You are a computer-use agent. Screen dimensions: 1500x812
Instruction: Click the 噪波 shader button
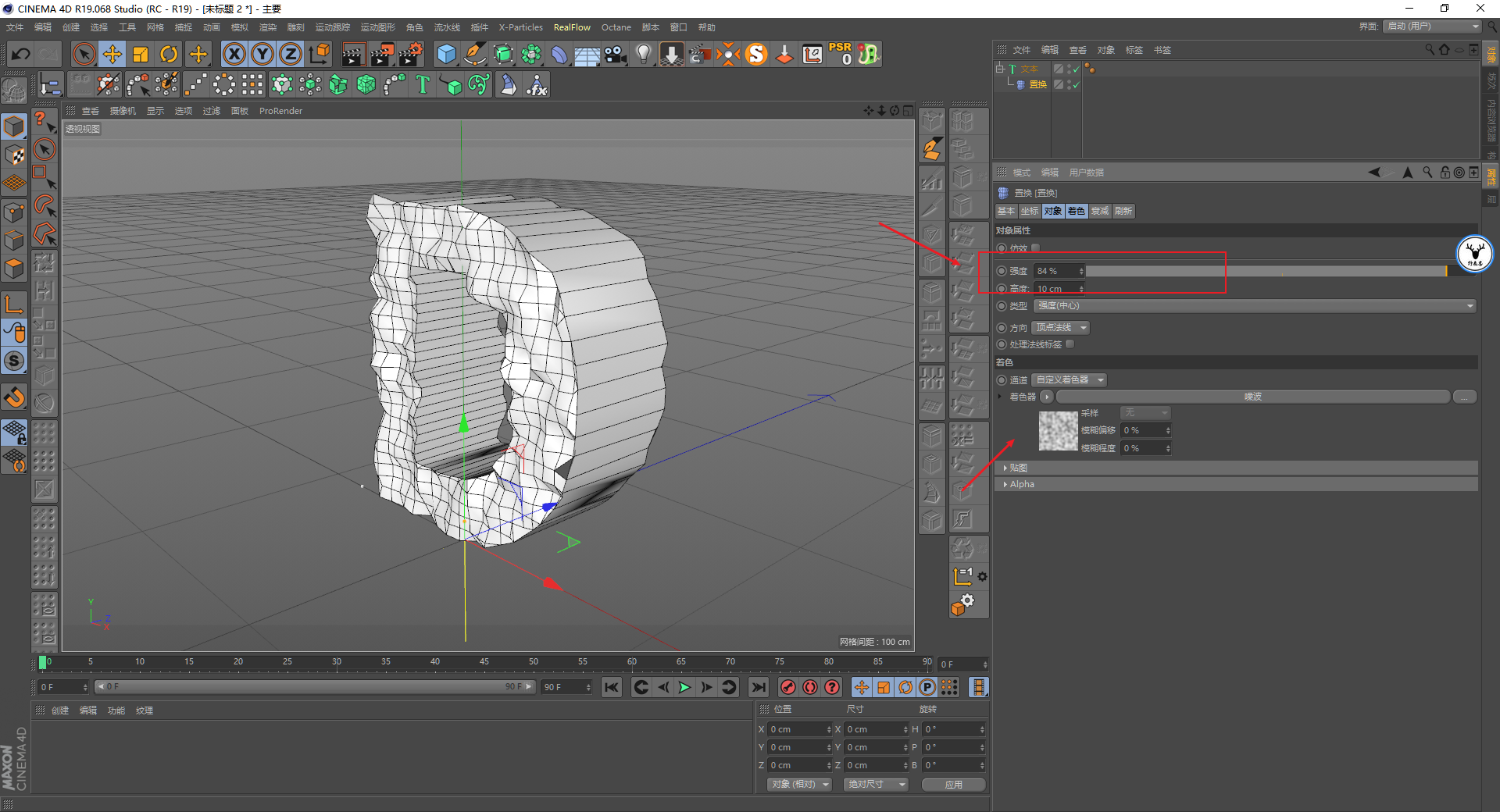click(x=1252, y=397)
